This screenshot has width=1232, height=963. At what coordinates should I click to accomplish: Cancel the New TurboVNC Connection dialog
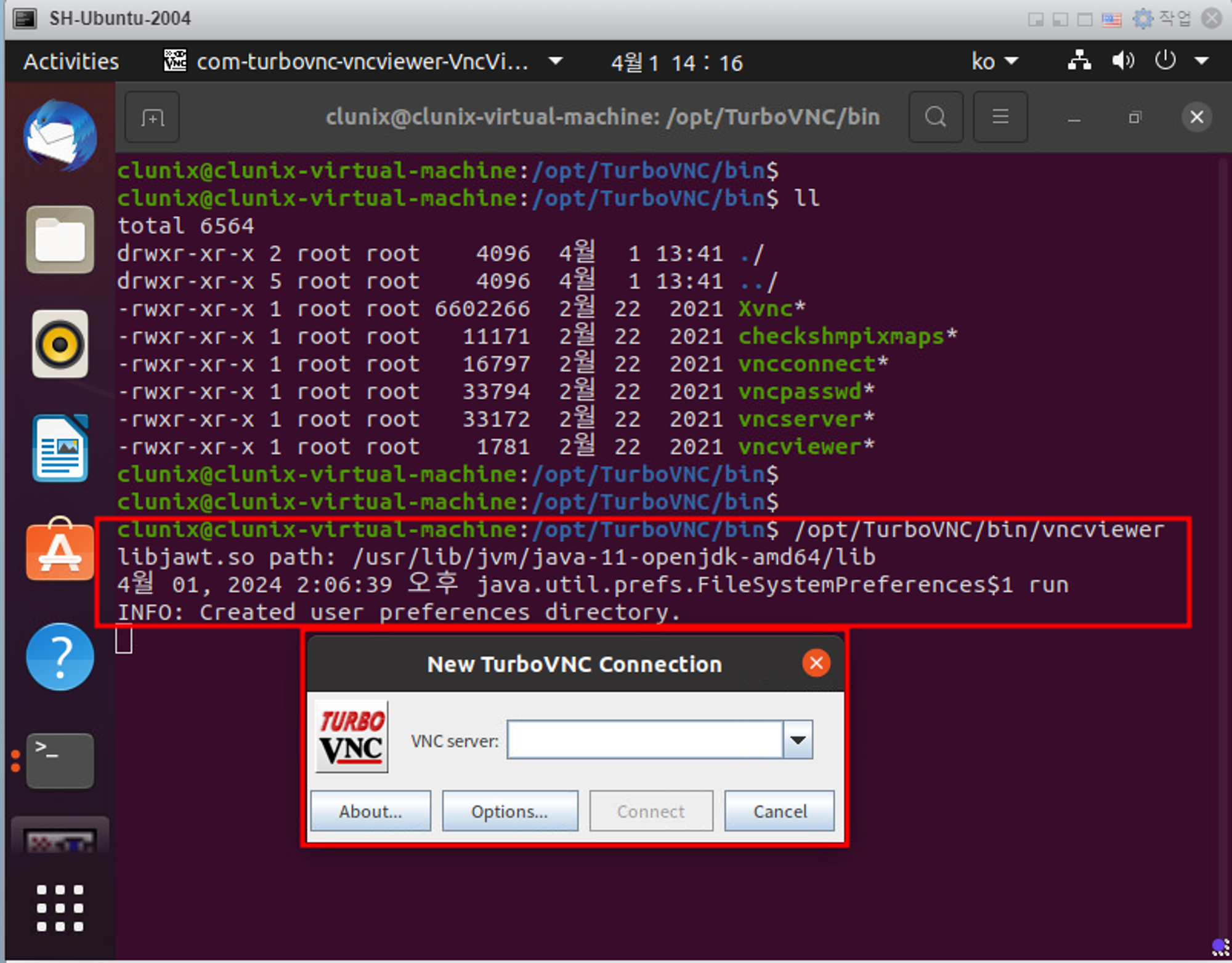[779, 812]
